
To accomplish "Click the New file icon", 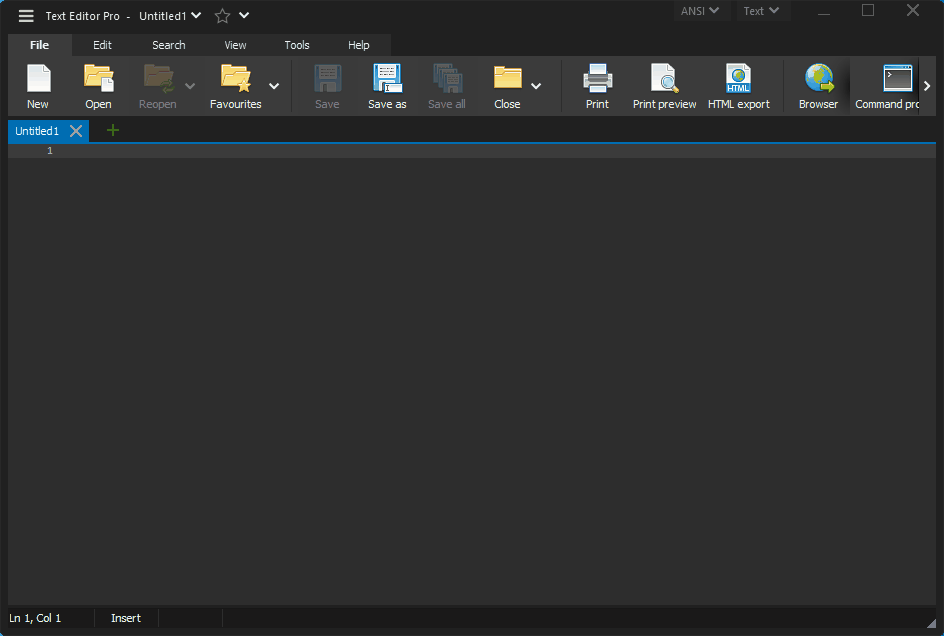I will point(38,80).
